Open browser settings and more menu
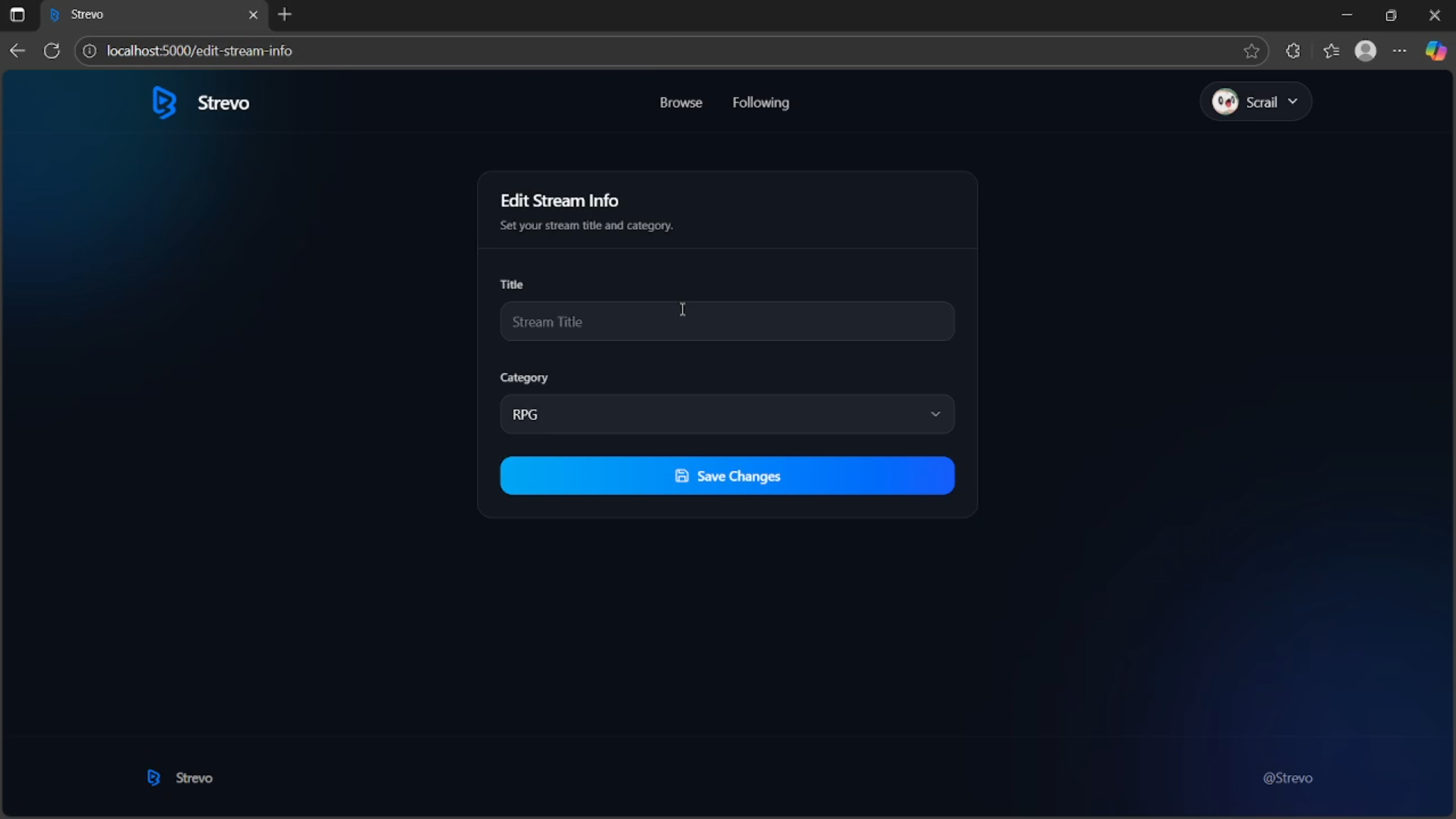This screenshot has width=1456, height=819. (1399, 51)
